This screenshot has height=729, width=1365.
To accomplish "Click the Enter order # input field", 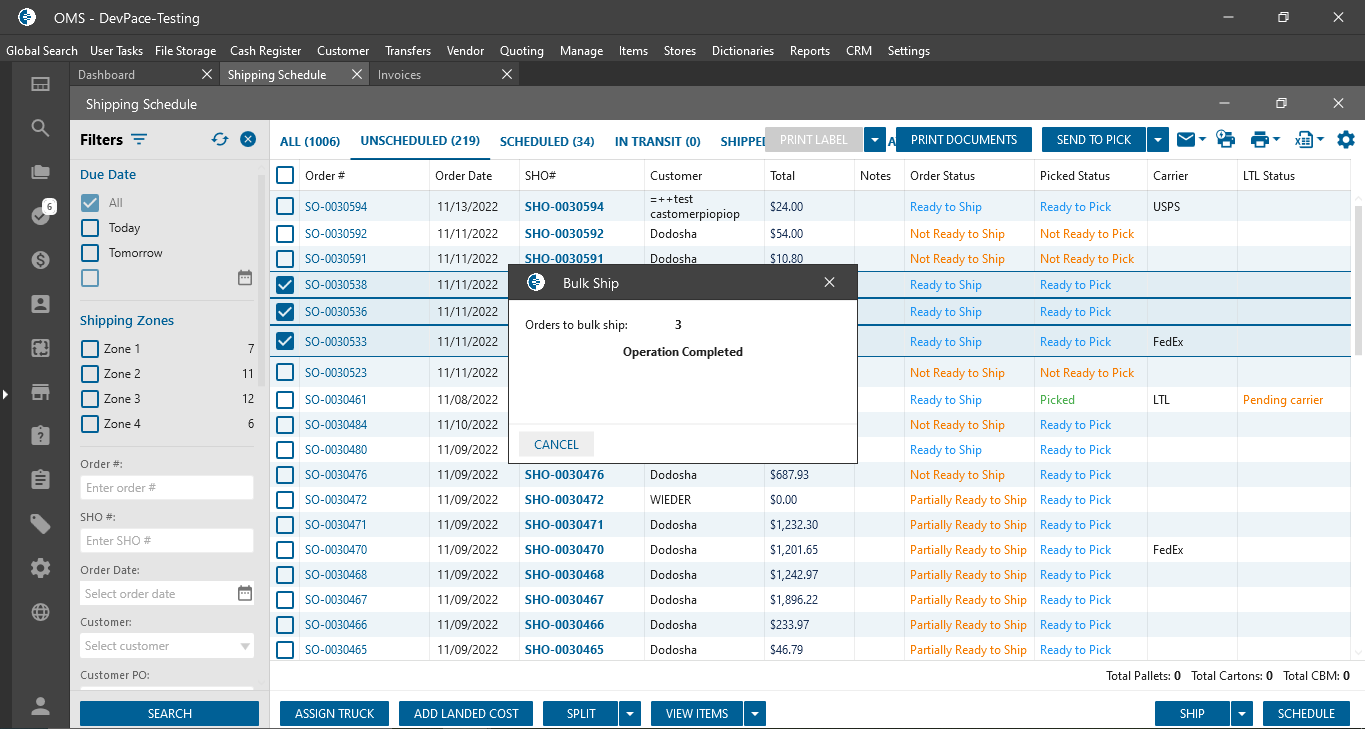I will pyautogui.click(x=166, y=488).
